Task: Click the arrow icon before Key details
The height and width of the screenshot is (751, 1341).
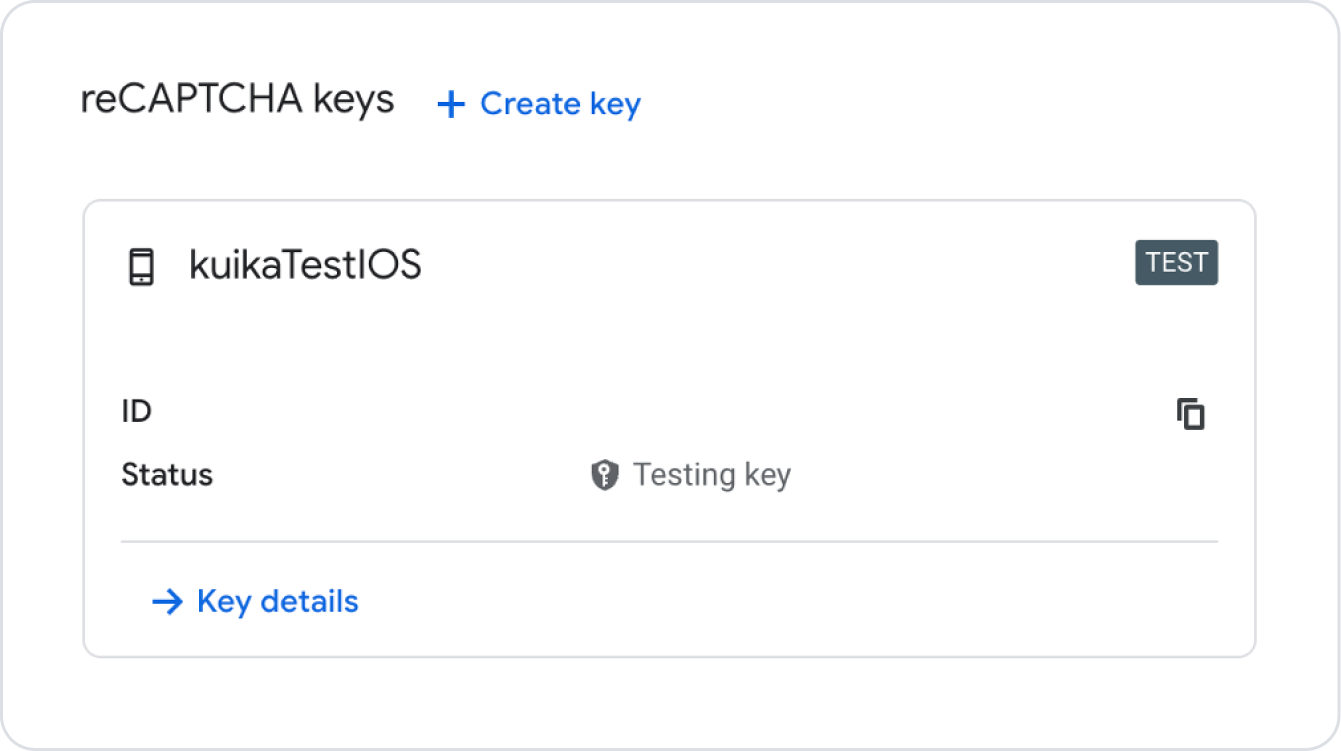Action: coord(167,601)
